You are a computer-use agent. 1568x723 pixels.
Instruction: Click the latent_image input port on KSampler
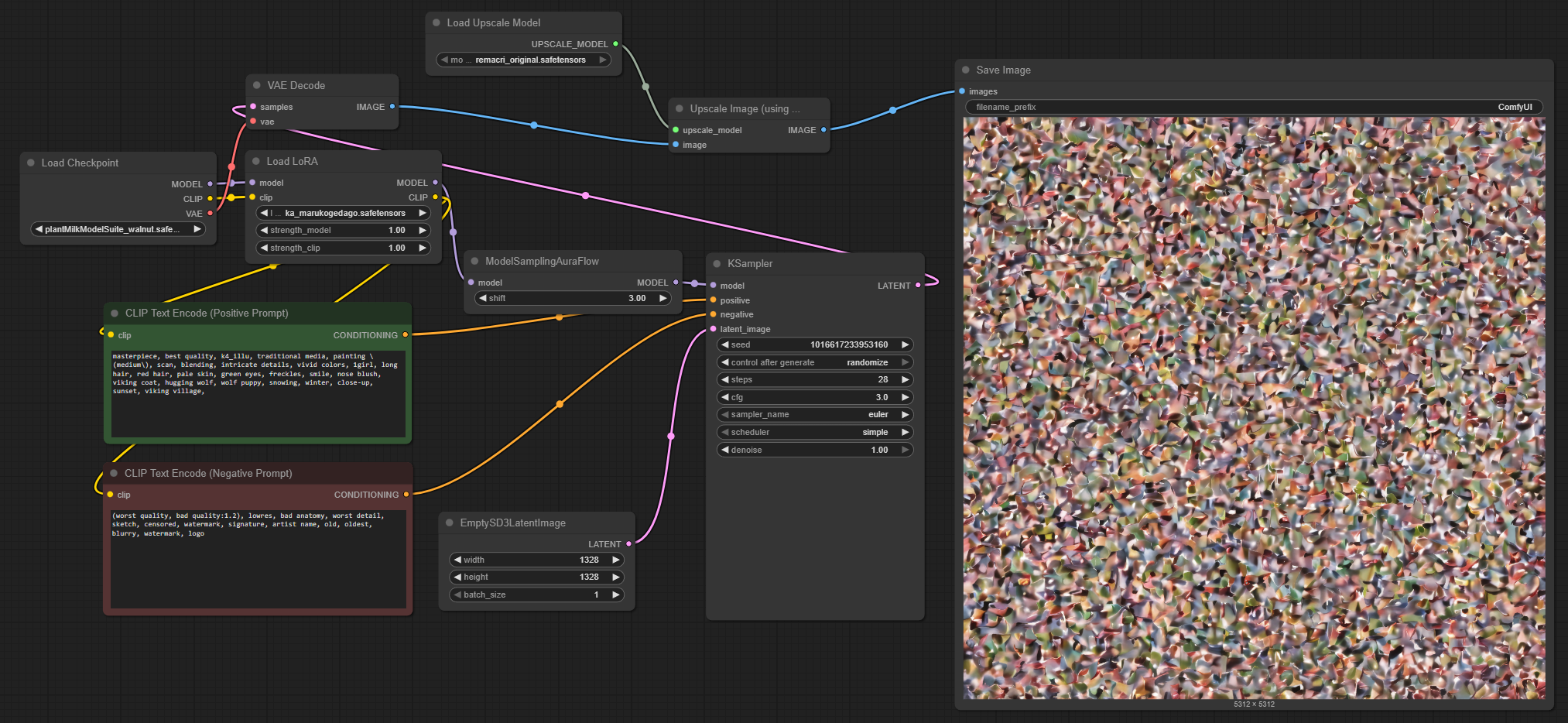(713, 329)
